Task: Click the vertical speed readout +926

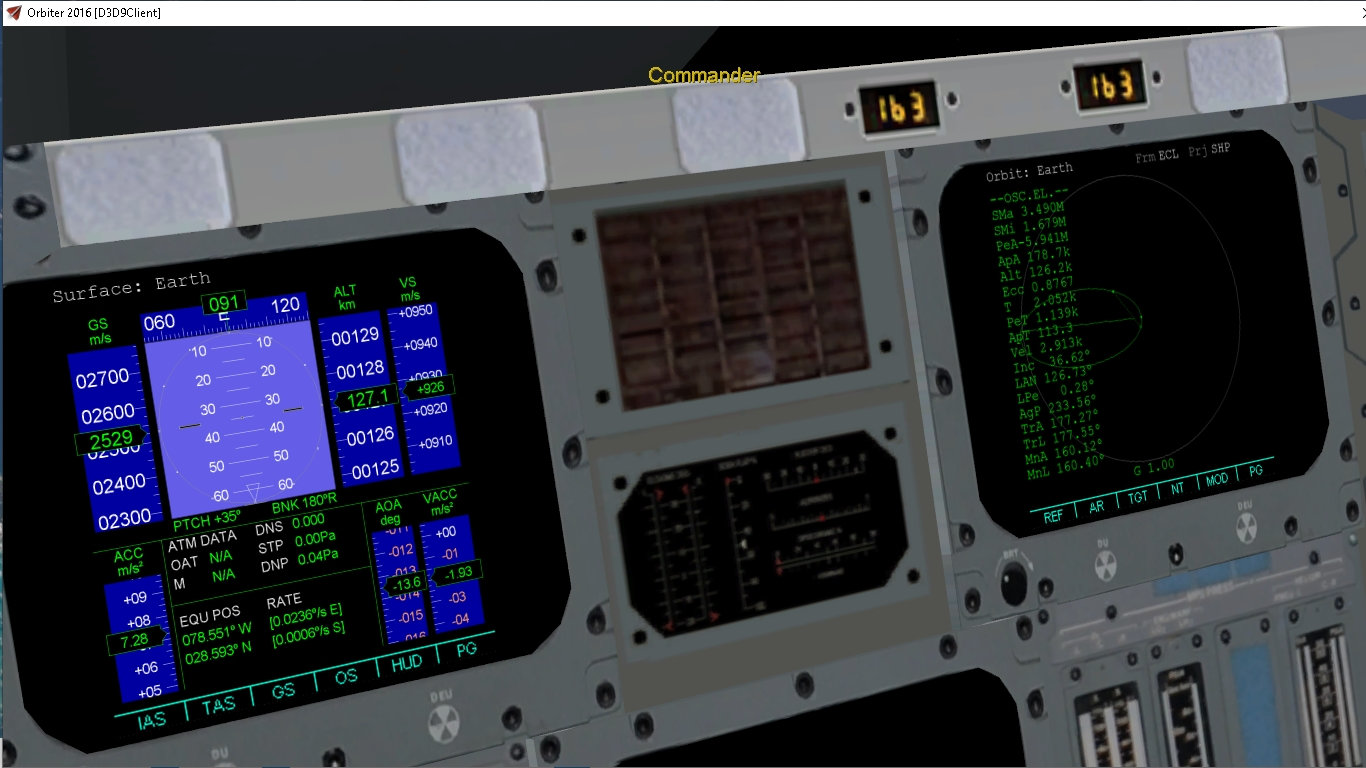Action: 429,386
